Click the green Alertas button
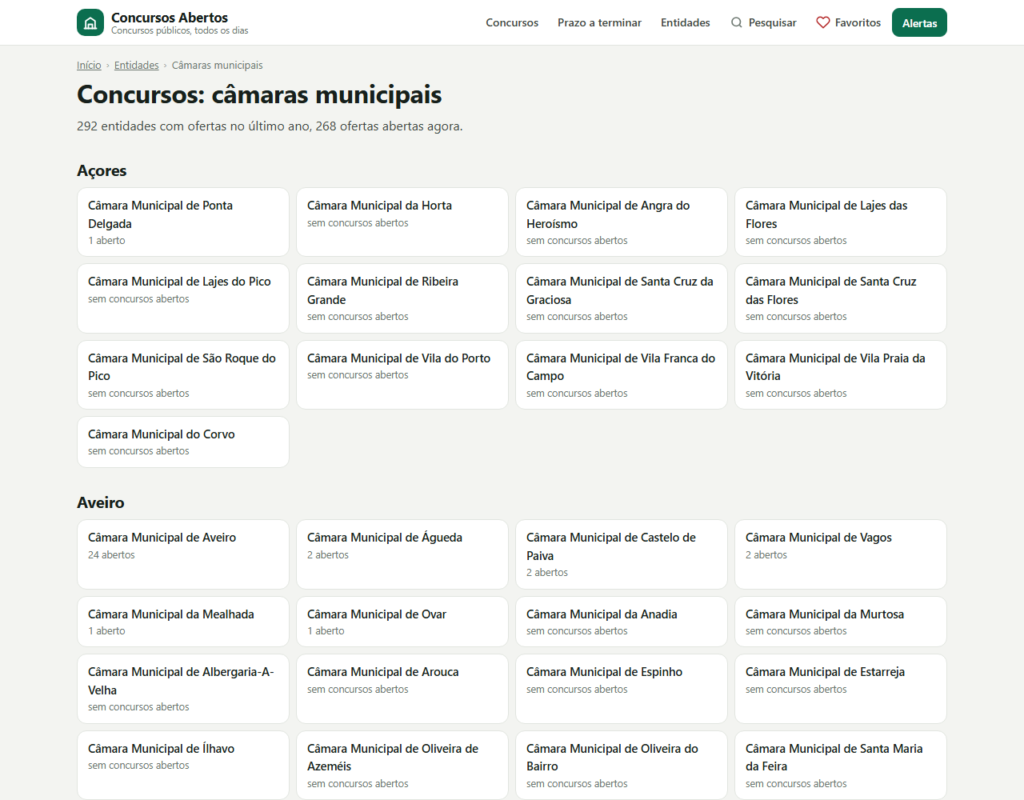1024x800 pixels. coord(919,22)
